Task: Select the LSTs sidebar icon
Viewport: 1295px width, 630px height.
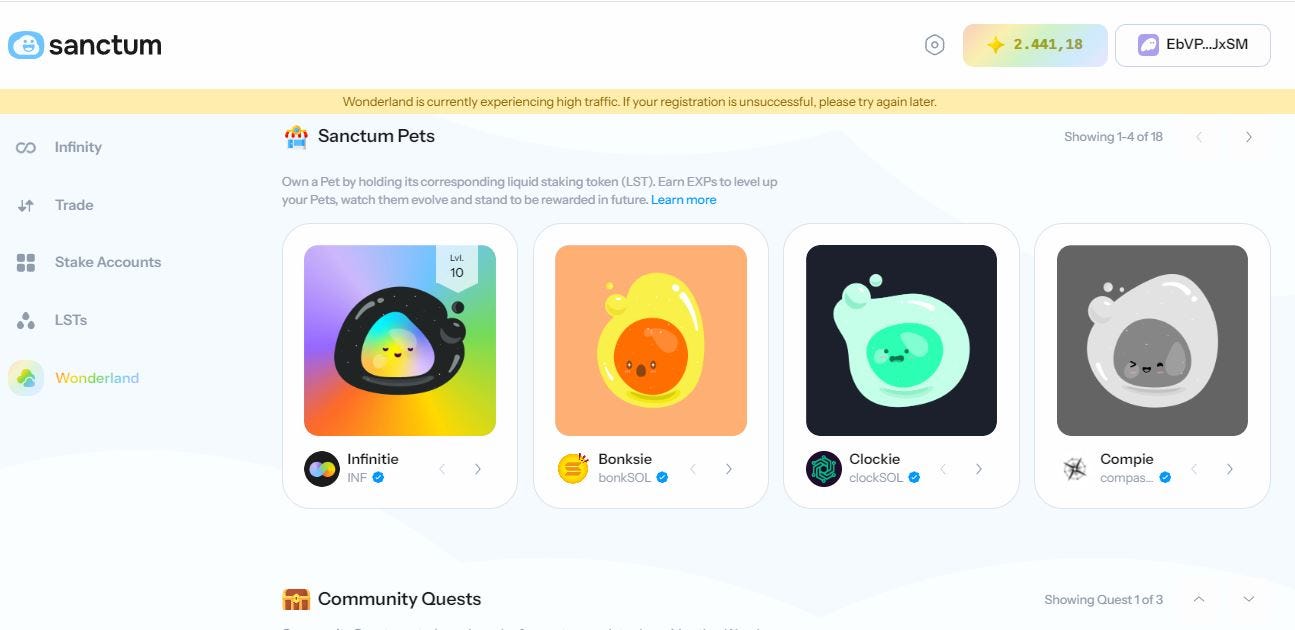Action: [25, 319]
